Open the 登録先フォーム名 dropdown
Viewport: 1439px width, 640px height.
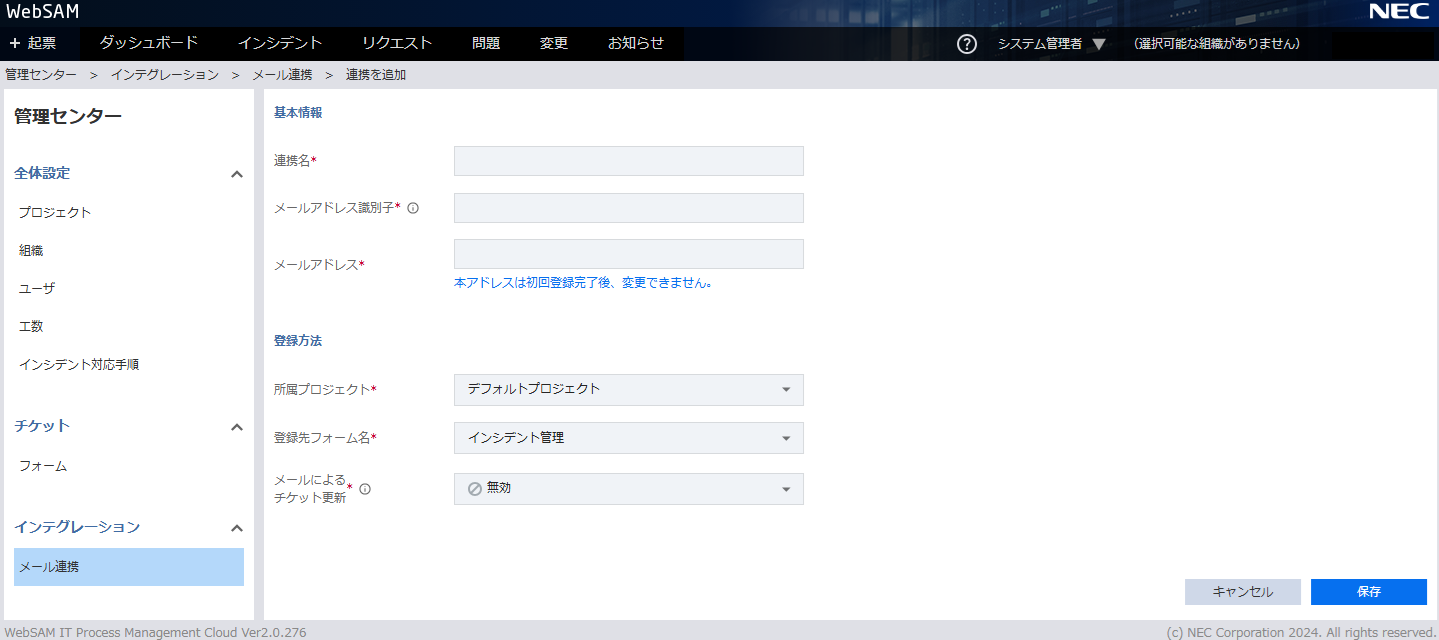628,438
